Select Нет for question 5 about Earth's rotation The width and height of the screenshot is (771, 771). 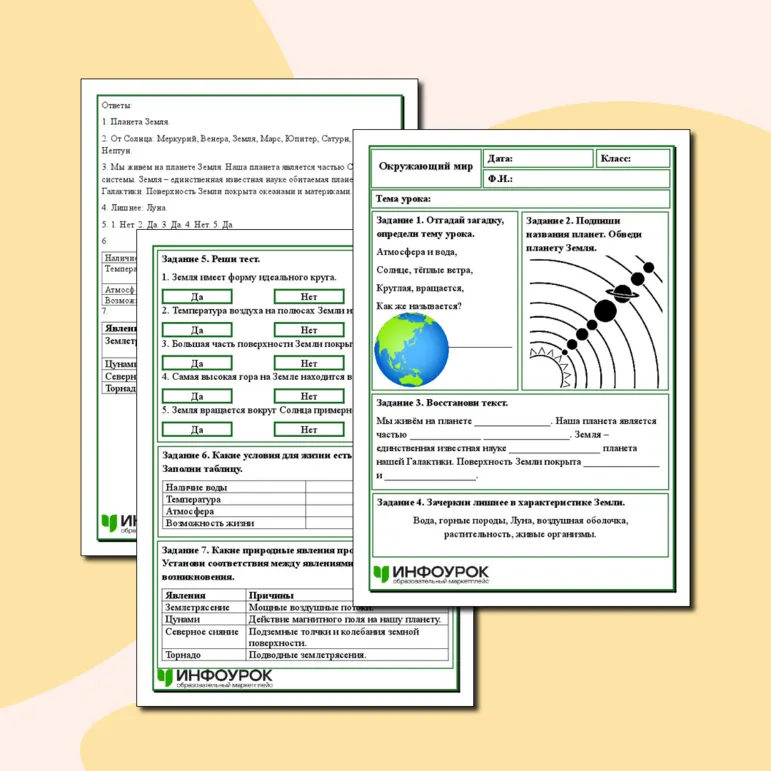point(309,429)
